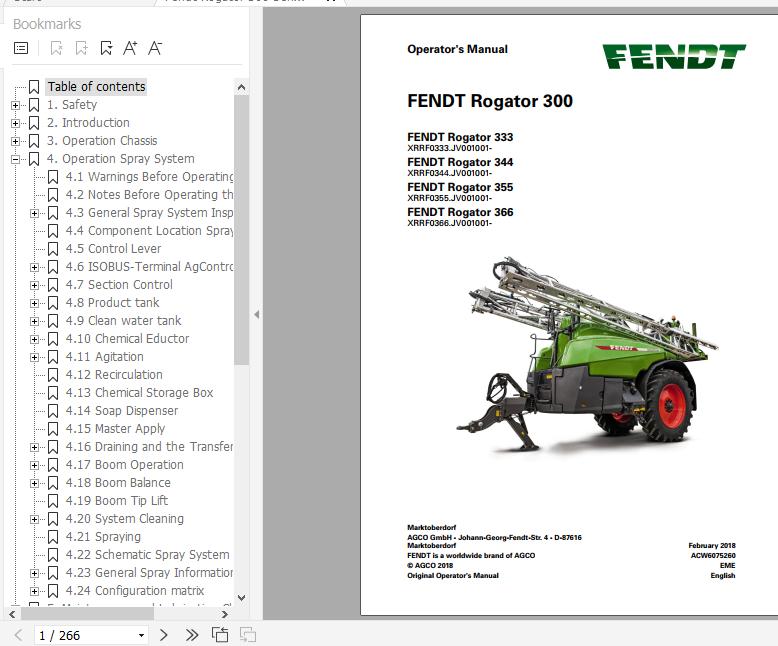Expand the 4.7 Section Control node
The height and width of the screenshot is (646, 778).
(x=34, y=285)
